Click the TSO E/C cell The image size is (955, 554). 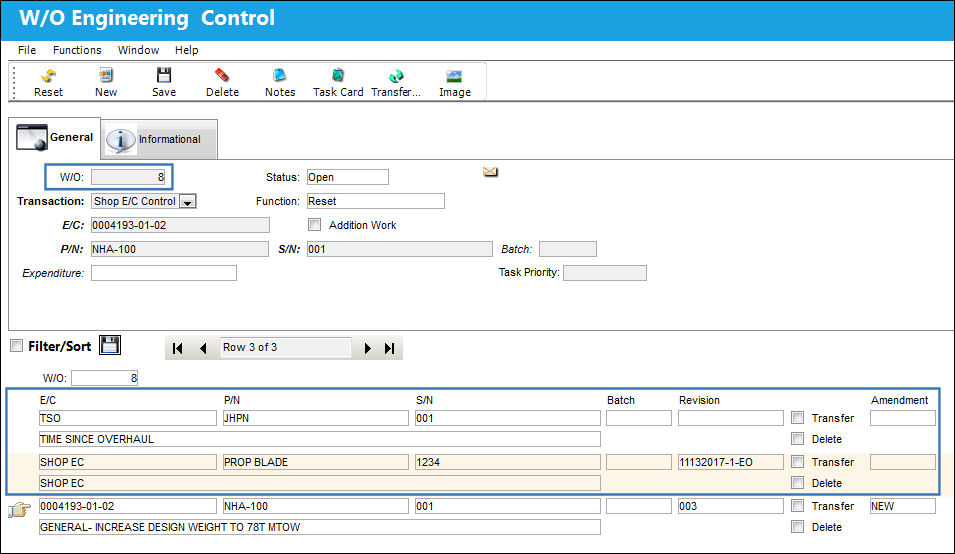coord(128,418)
